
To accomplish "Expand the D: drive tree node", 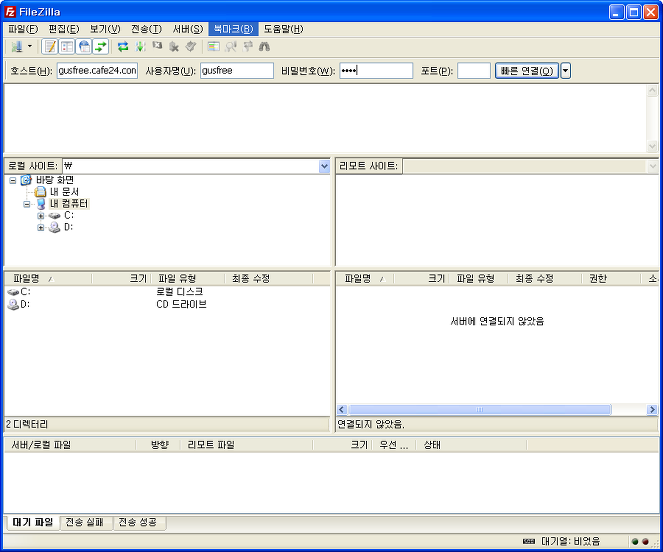I will (x=41, y=228).
